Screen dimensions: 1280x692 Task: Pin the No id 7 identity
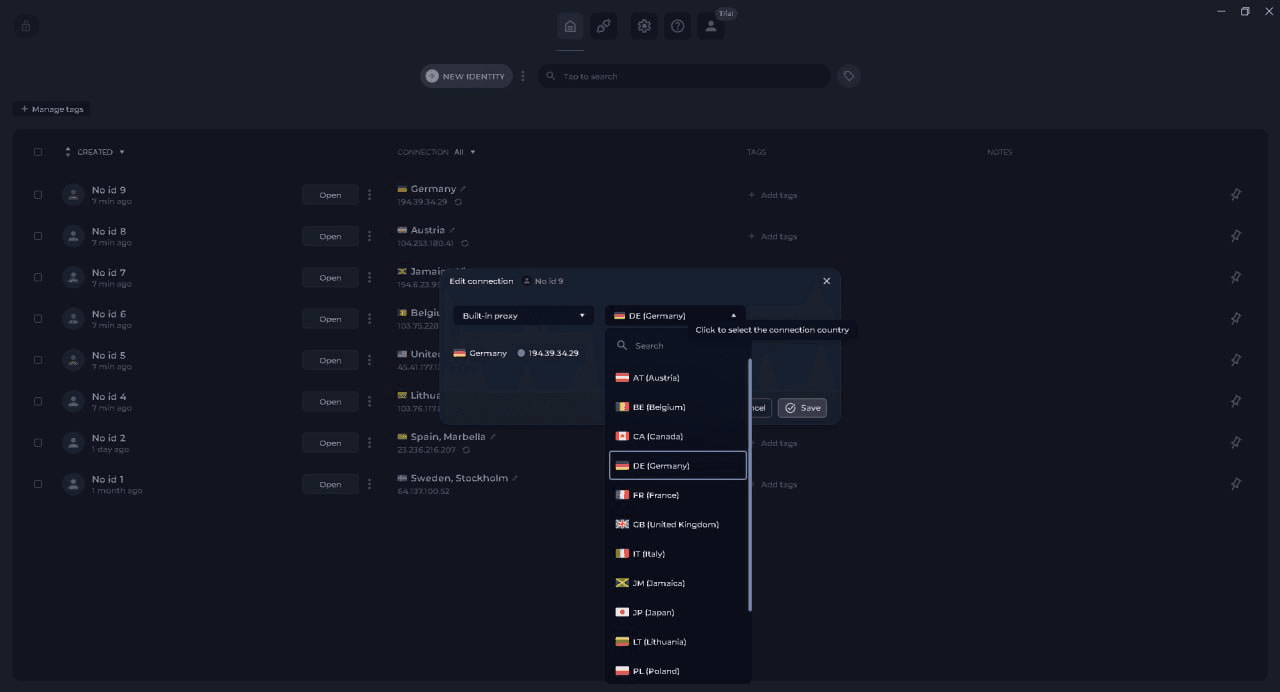pyautogui.click(x=1236, y=277)
